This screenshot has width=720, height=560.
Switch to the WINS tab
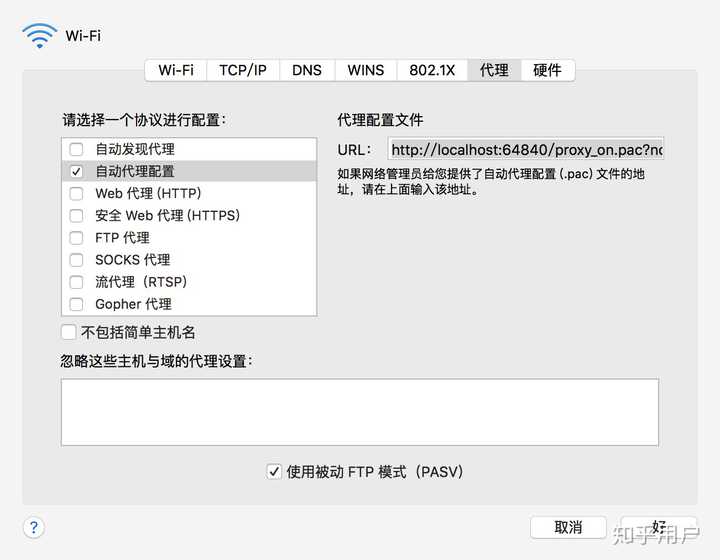pos(366,70)
